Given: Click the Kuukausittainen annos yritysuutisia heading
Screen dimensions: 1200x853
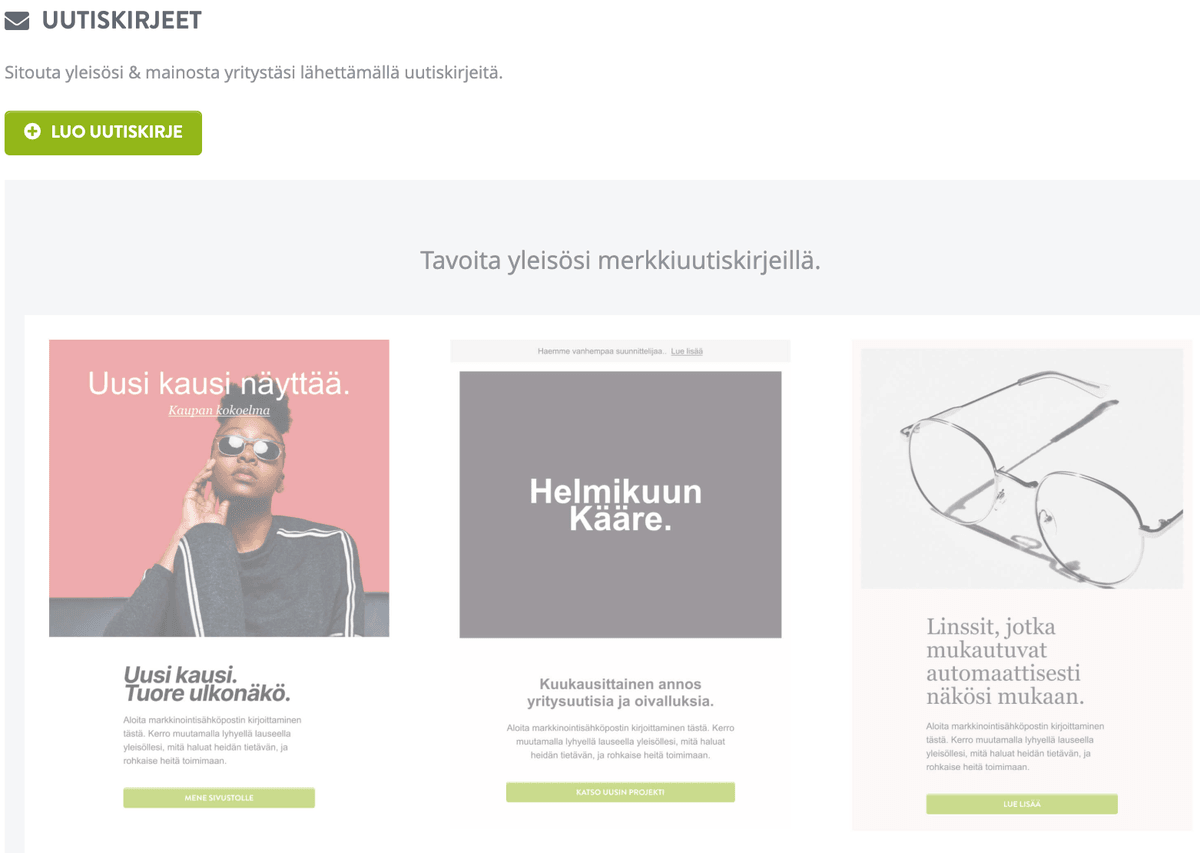Looking at the screenshot, I should pos(620,691).
